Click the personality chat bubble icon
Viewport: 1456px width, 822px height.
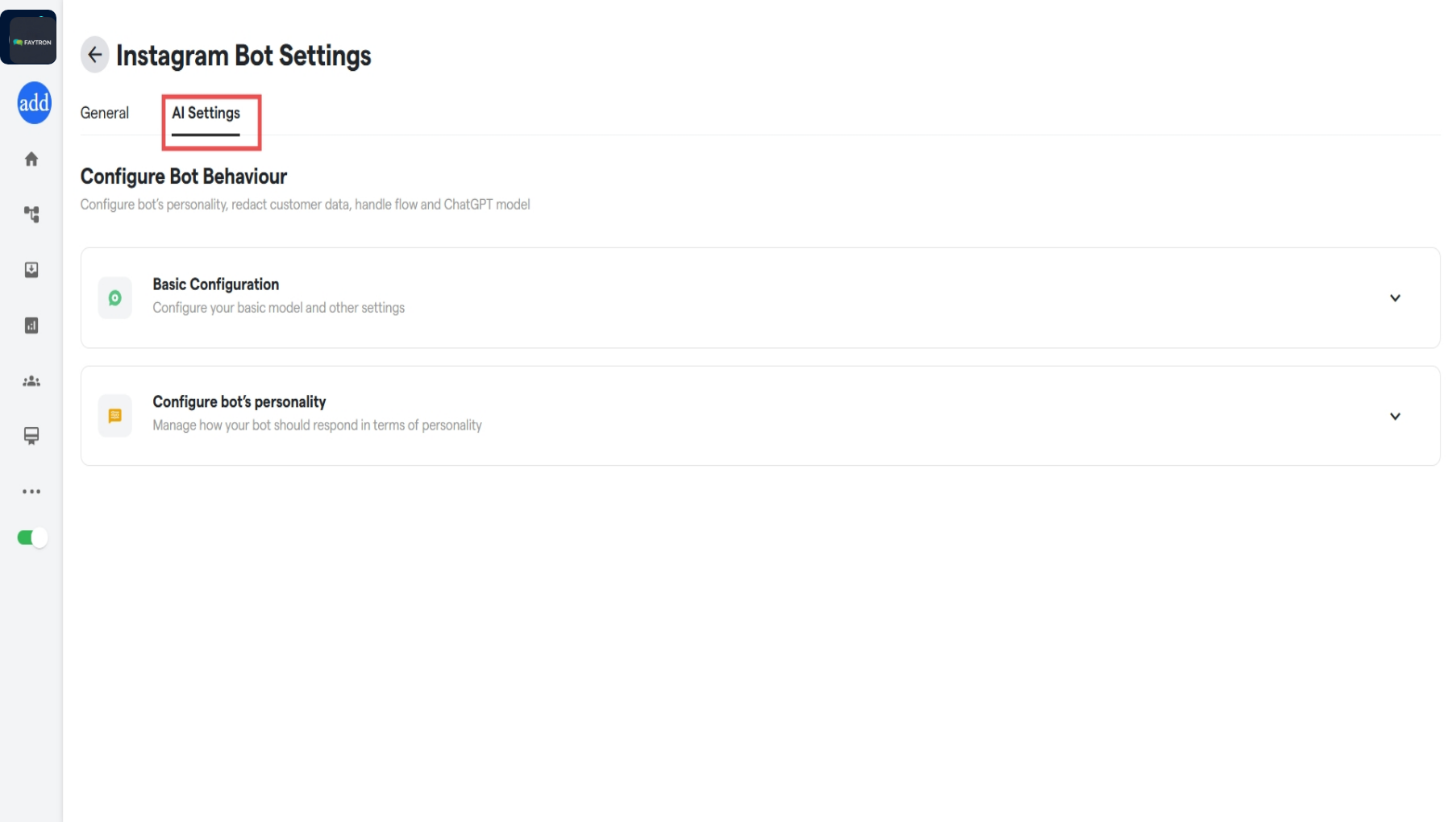[x=115, y=415]
